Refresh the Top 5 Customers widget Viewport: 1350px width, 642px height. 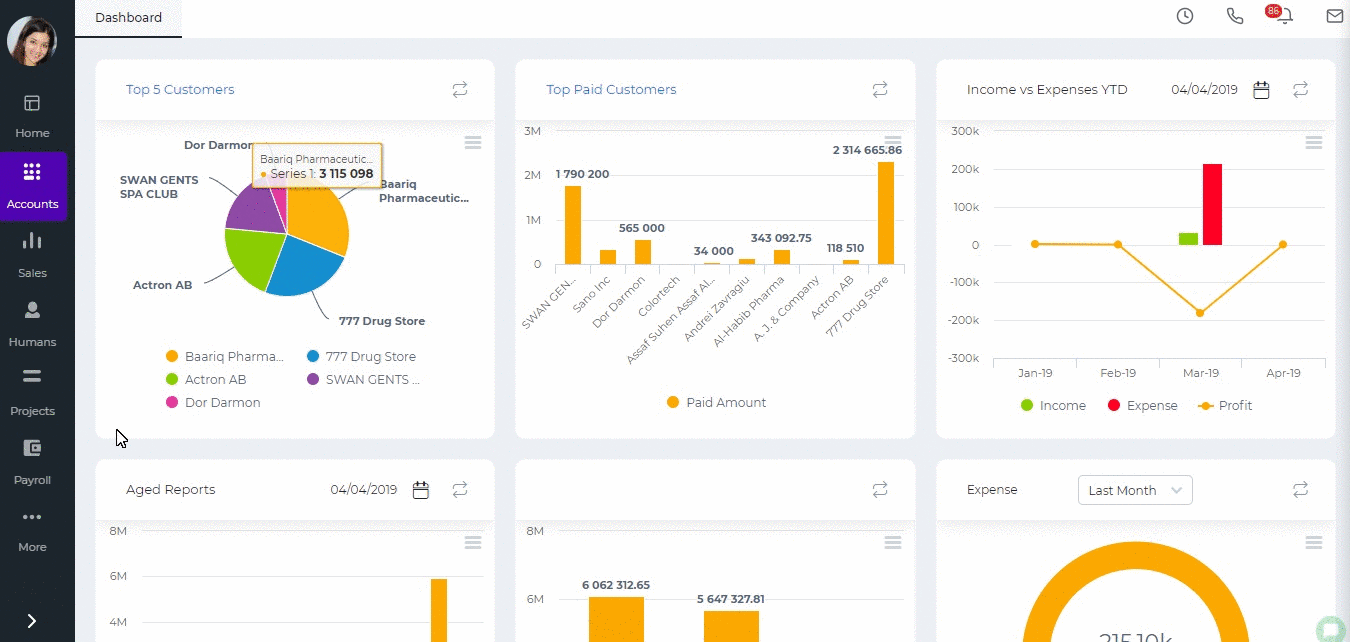(460, 90)
